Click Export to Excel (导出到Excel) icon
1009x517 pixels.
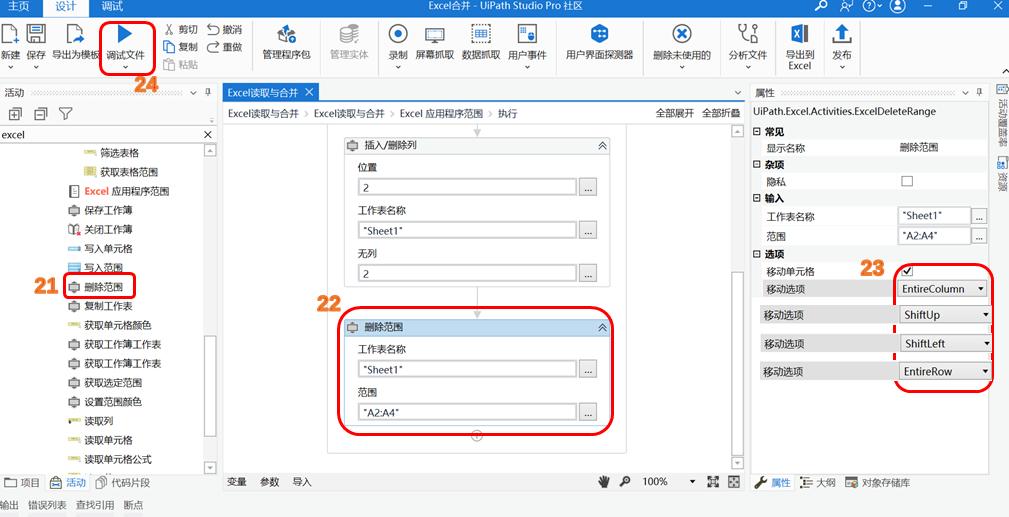click(x=800, y=34)
